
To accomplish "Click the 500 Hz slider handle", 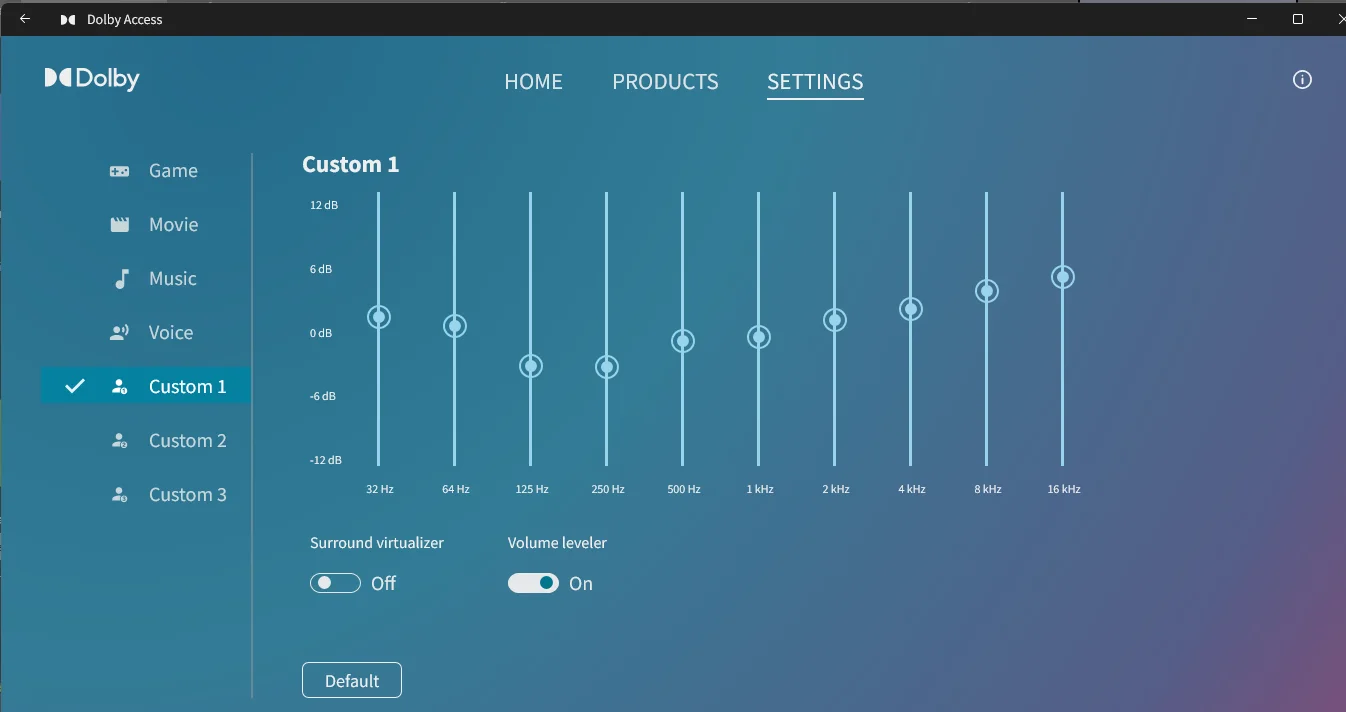I will click(x=683, y=341).
